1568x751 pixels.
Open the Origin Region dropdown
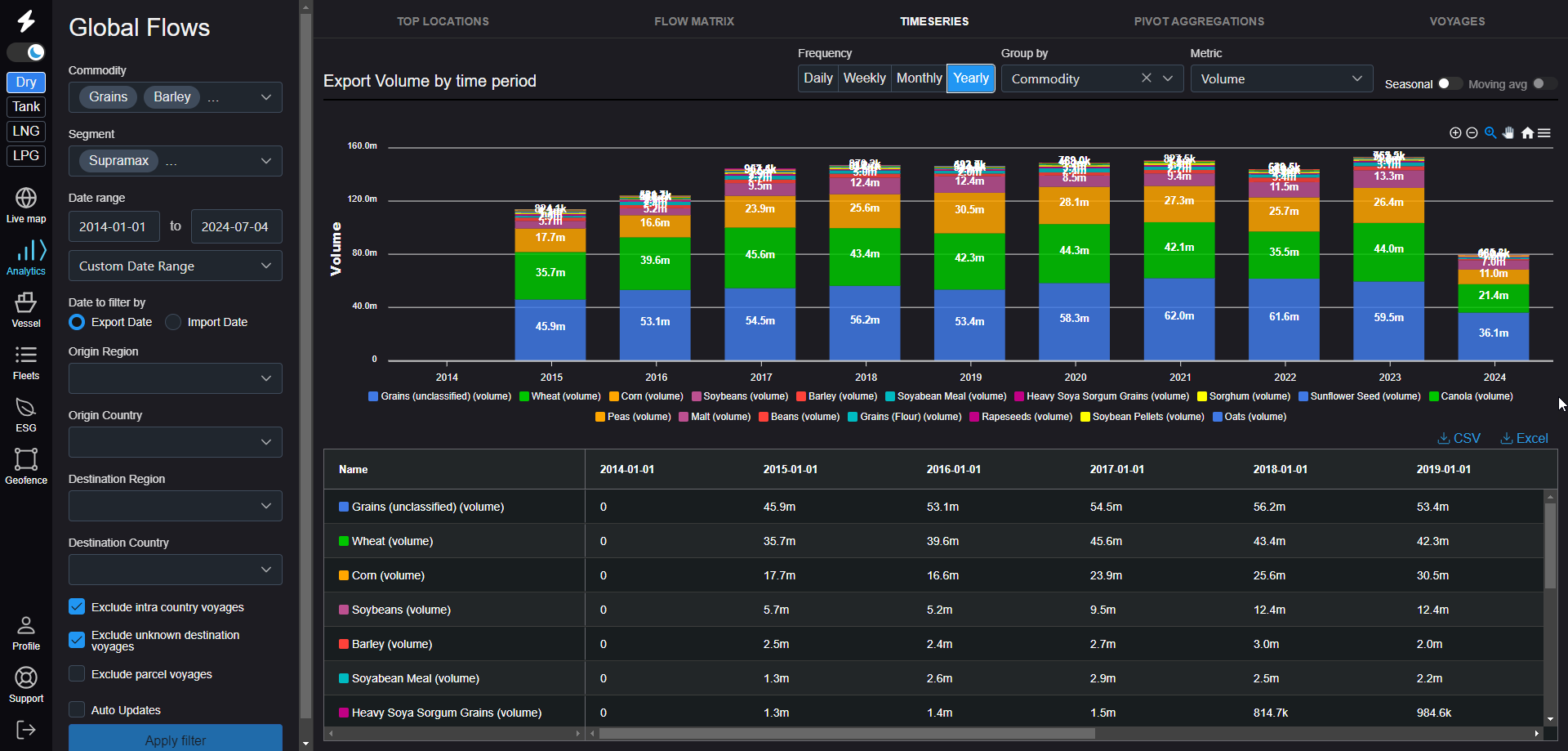coord(176,378)
